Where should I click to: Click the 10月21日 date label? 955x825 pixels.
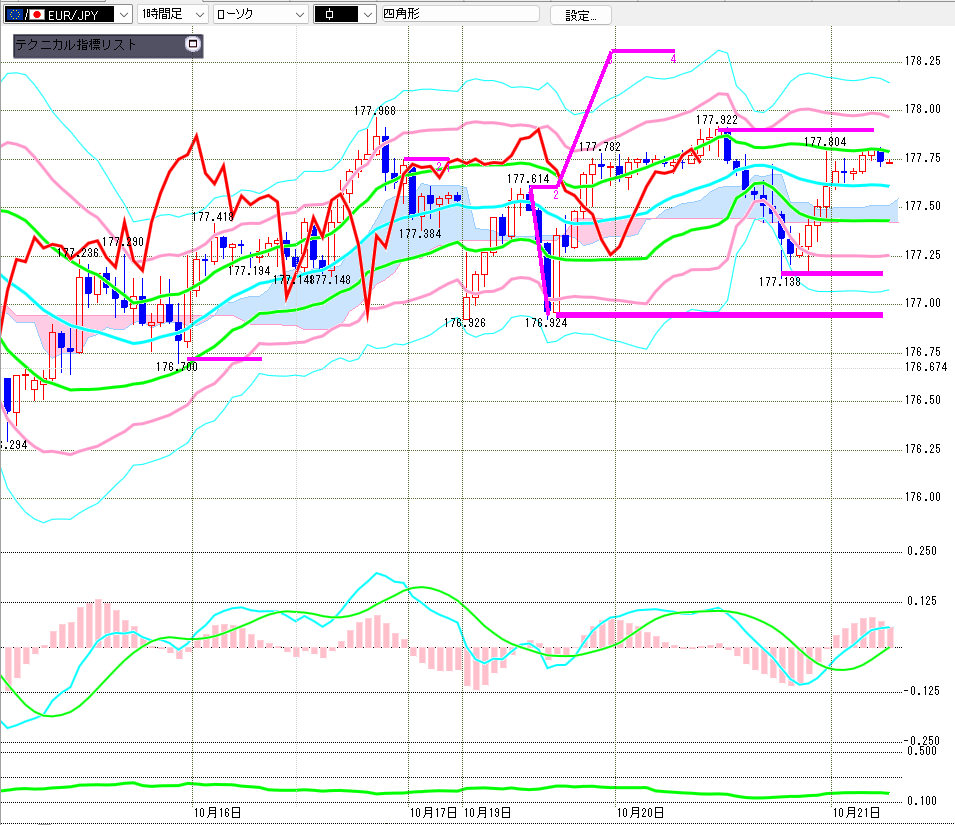[x=856, y=812]
